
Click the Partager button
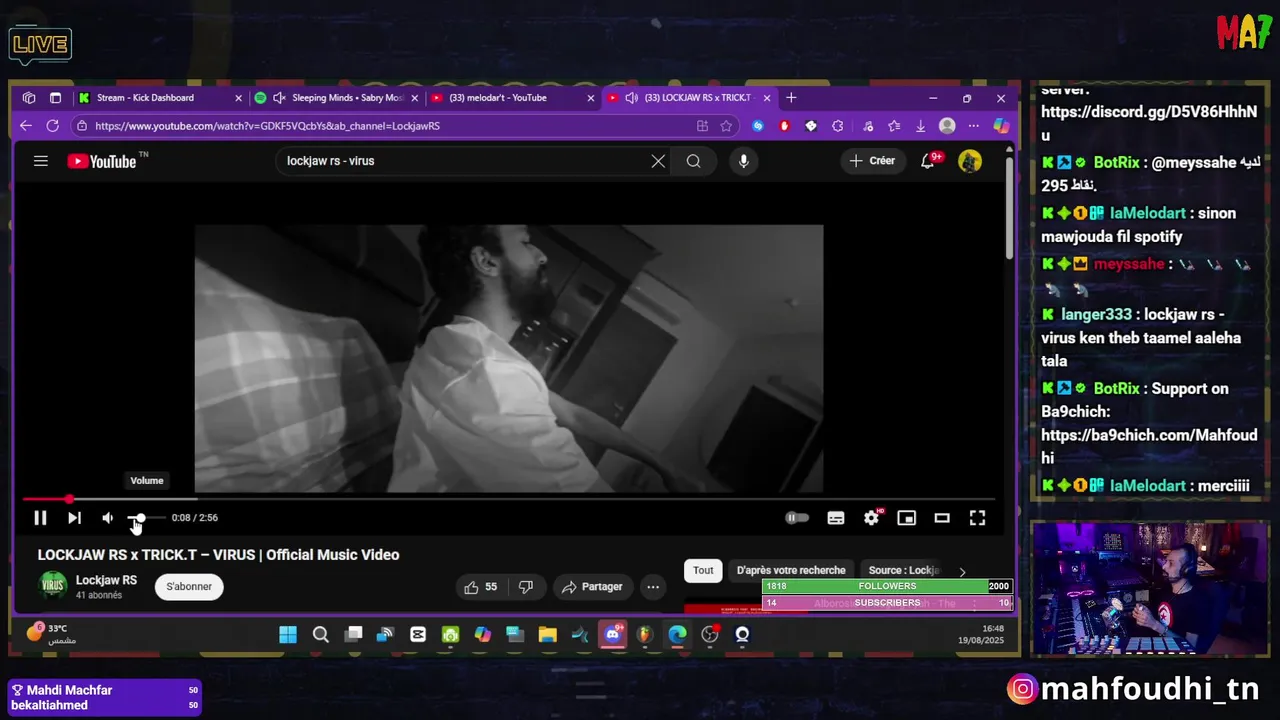click(x=592, y=587)
